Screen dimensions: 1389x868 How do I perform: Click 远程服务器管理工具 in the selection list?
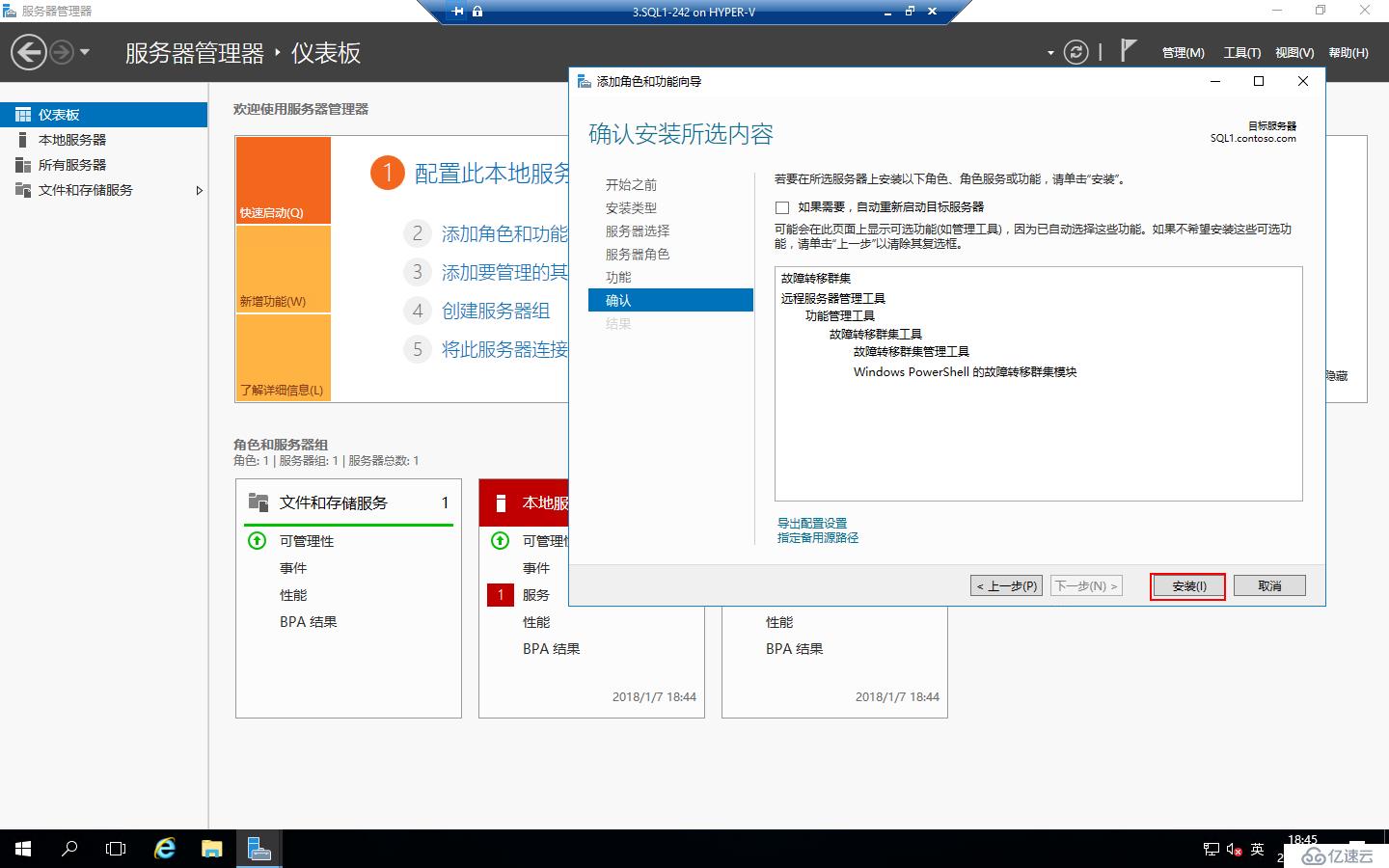click(x=833, y=298)
